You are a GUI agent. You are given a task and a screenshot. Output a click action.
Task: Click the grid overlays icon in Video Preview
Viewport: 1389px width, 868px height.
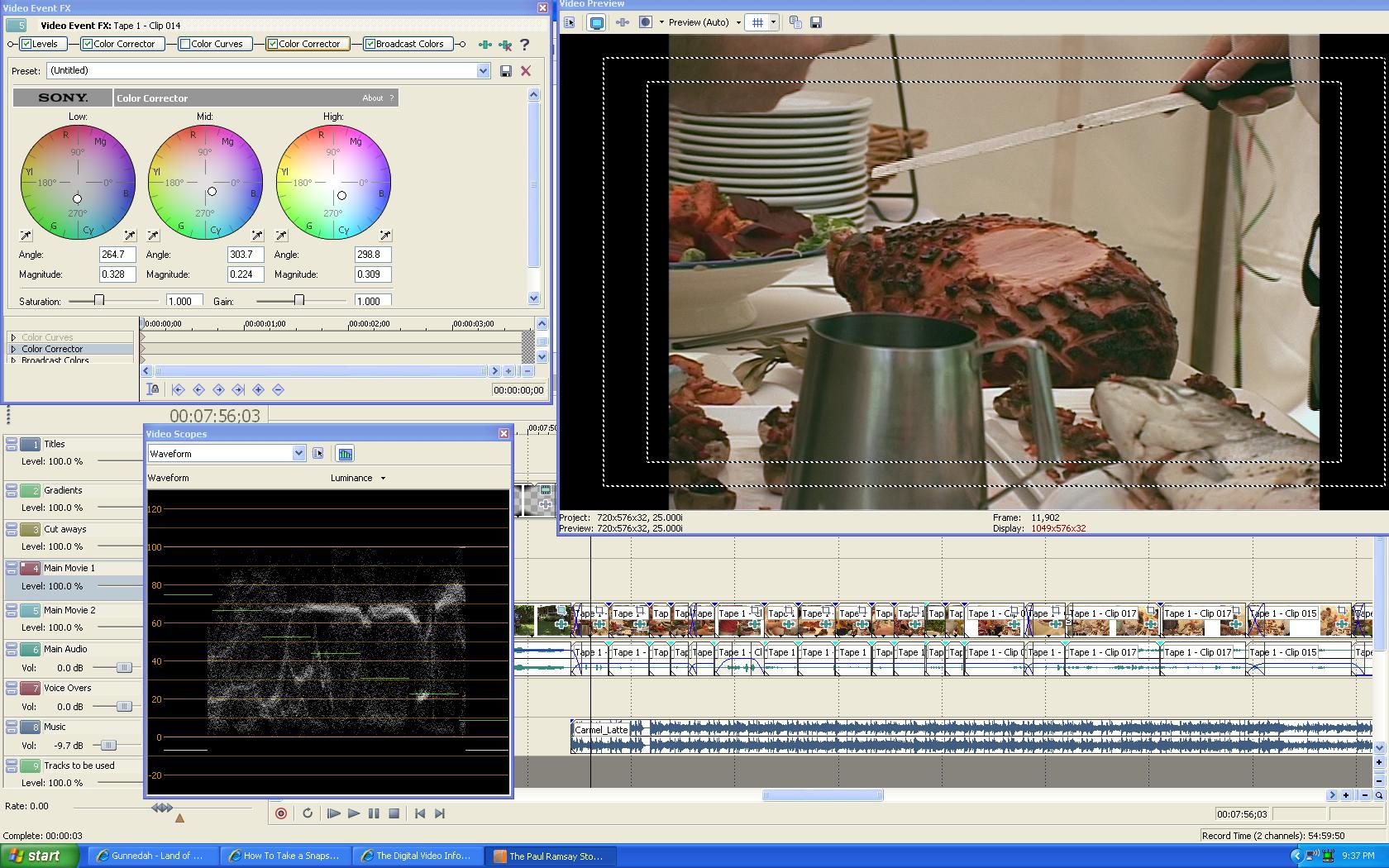(757, 22)
